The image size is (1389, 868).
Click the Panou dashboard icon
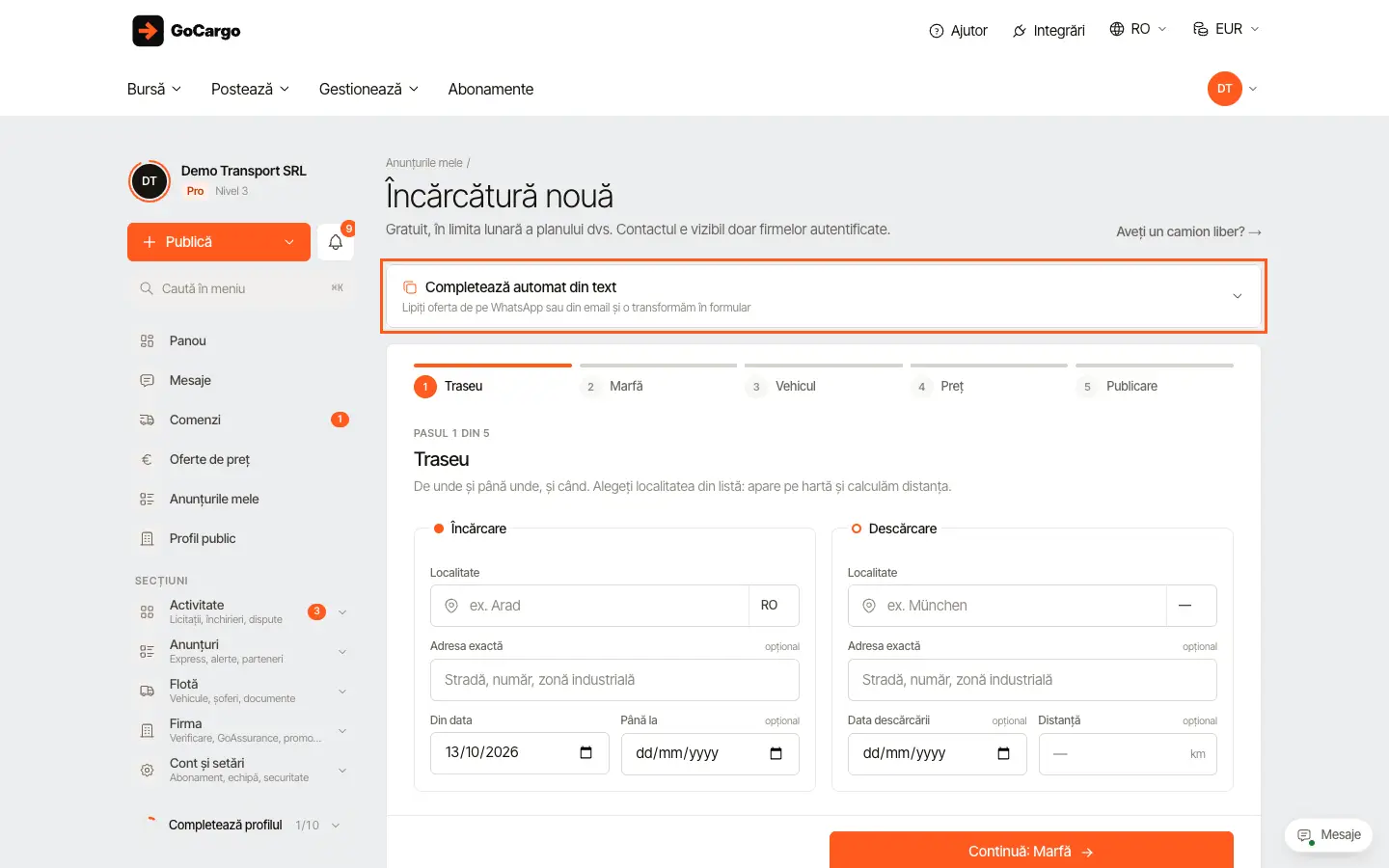(147, 340)
